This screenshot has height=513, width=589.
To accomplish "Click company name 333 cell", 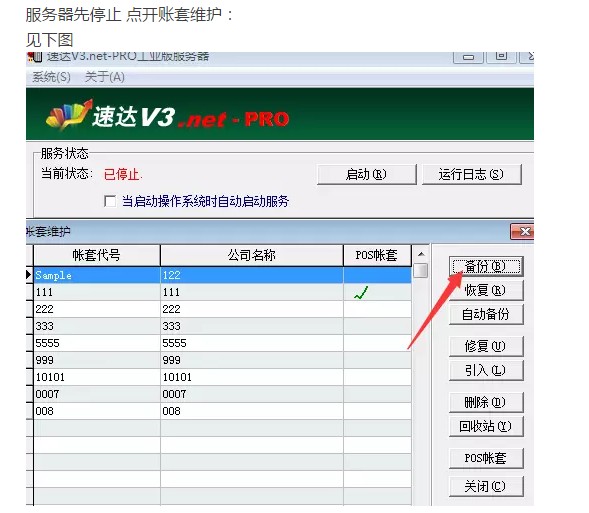I will point(252,326).
